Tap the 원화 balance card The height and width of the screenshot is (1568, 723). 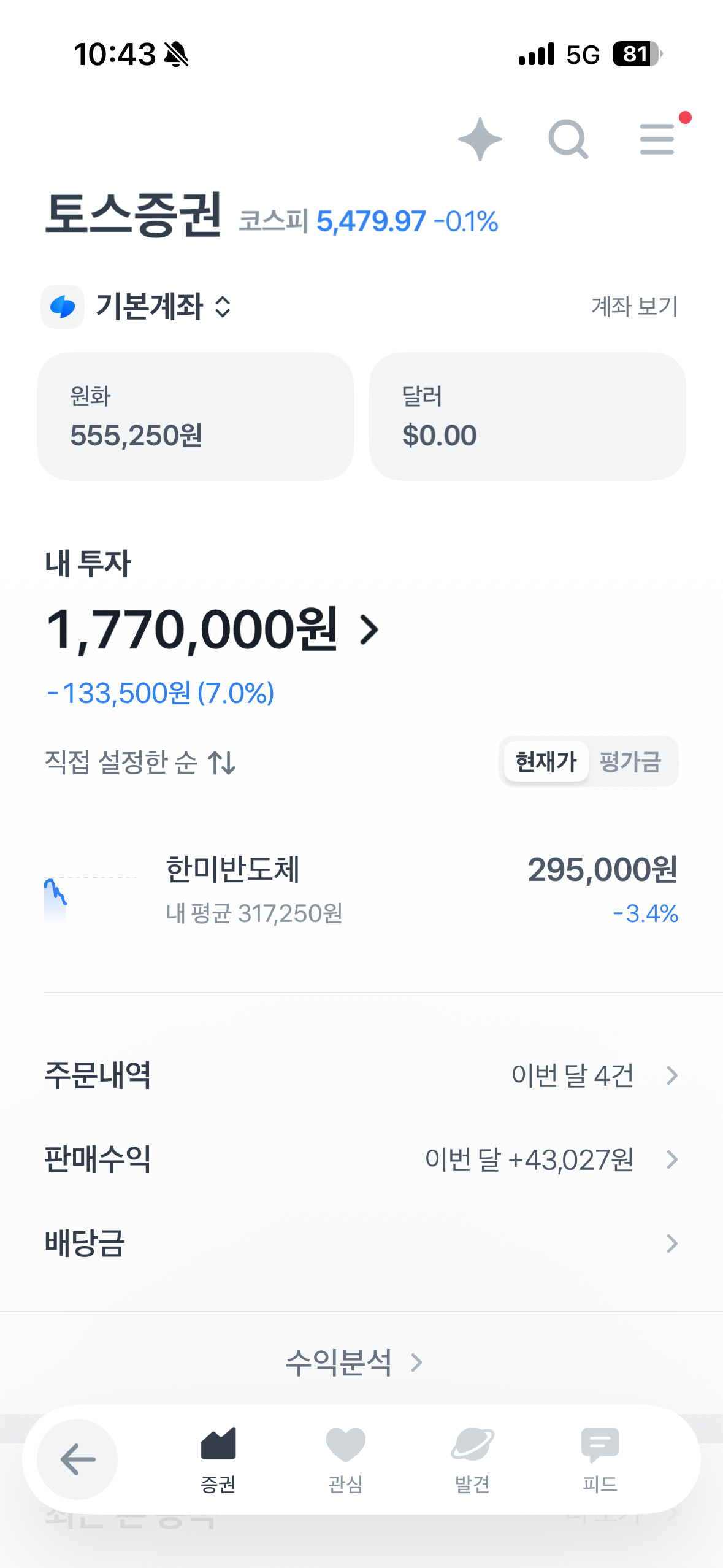(x=196, y=416)
